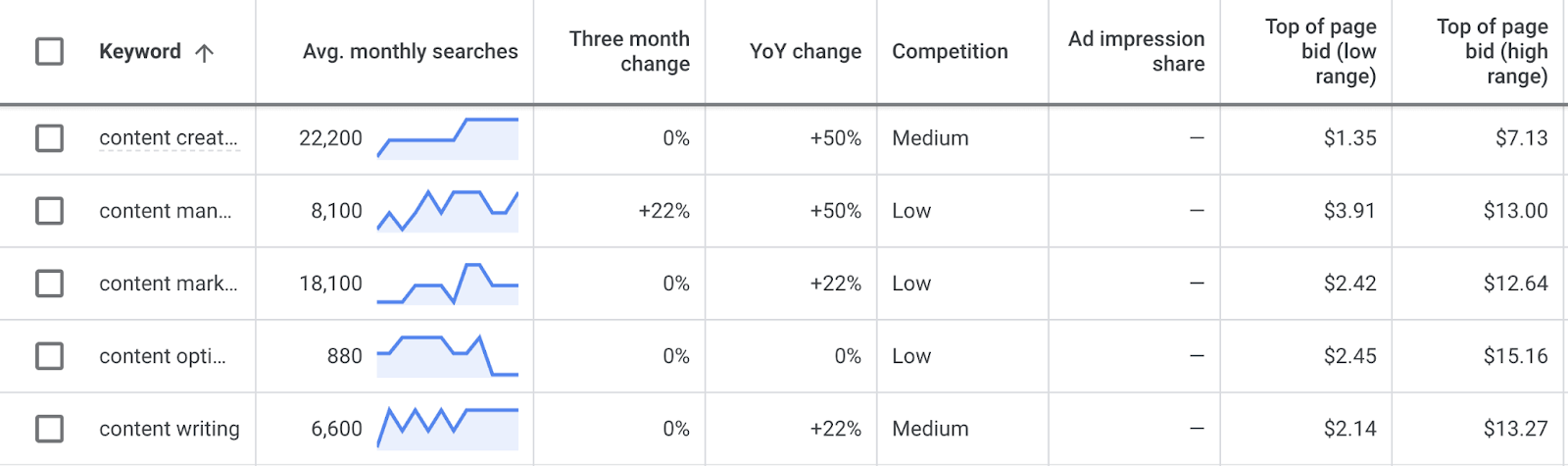This screenshot has width=1568, height=466.
Task: Open trend sparkline for content writing row
Action: pos(448,429)
